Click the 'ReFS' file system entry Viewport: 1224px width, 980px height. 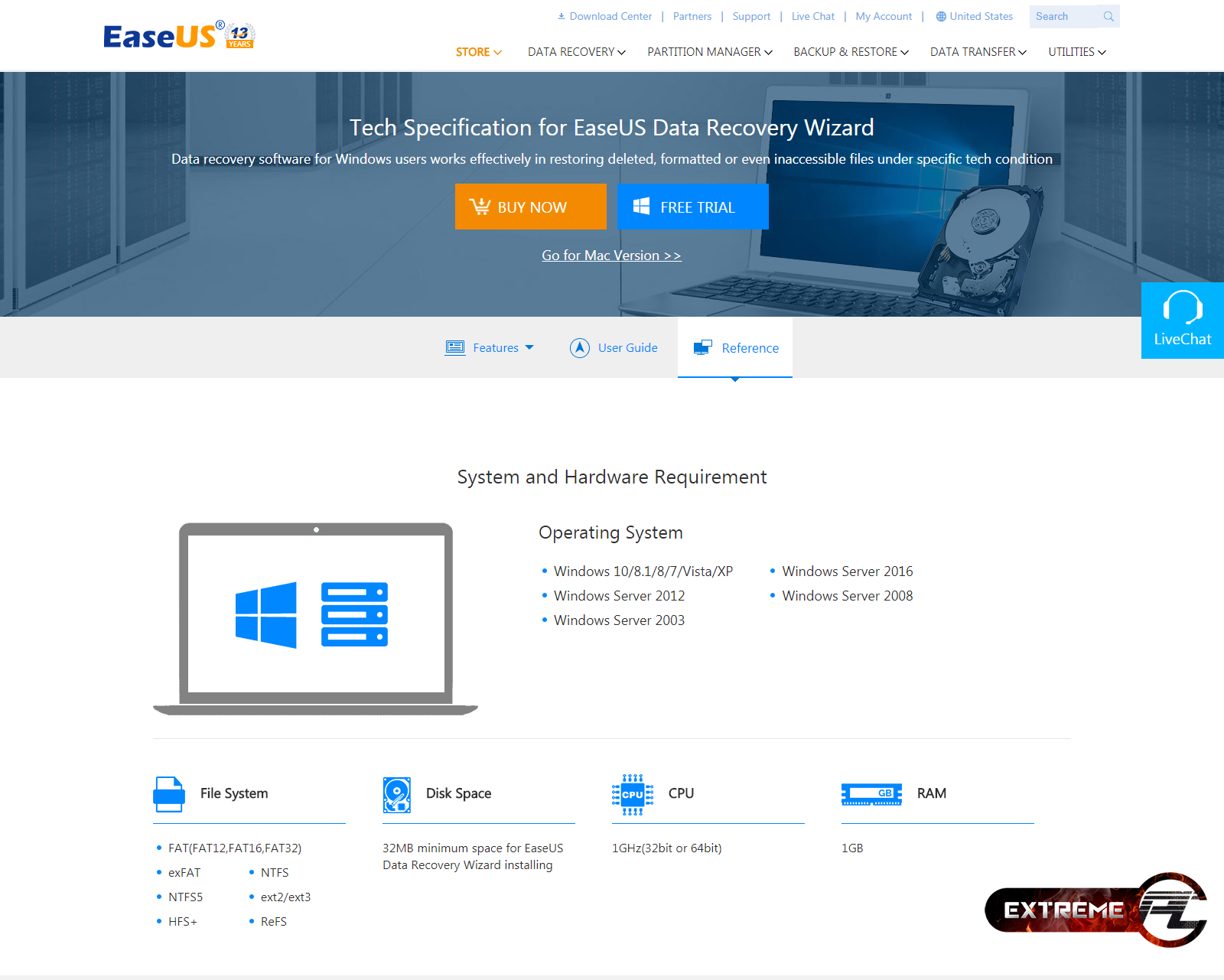[274, 922]
